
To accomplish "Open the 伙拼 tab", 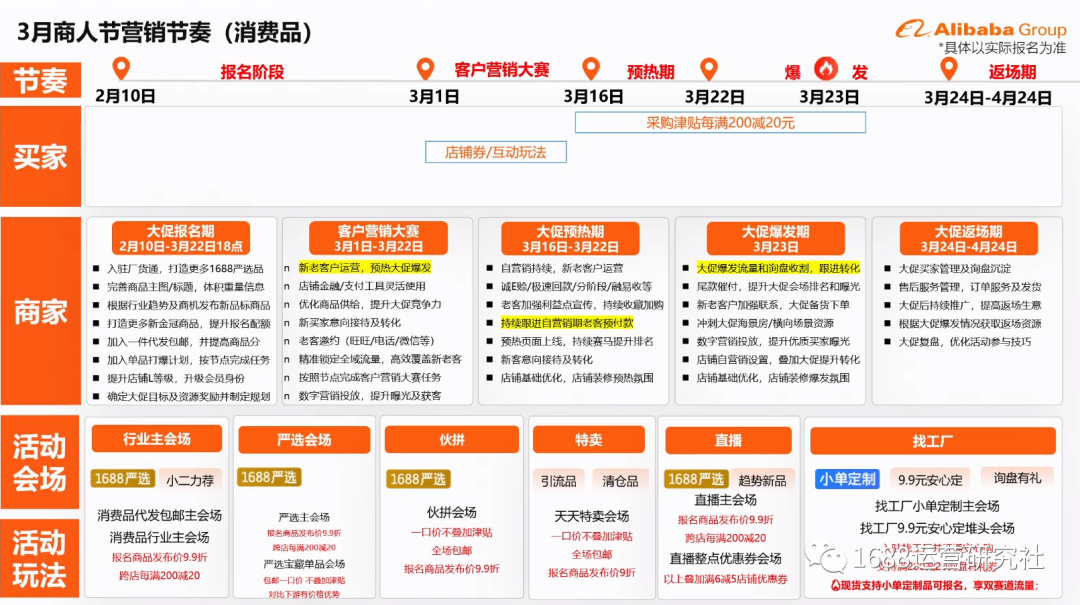I will click(x=452, y=440).
